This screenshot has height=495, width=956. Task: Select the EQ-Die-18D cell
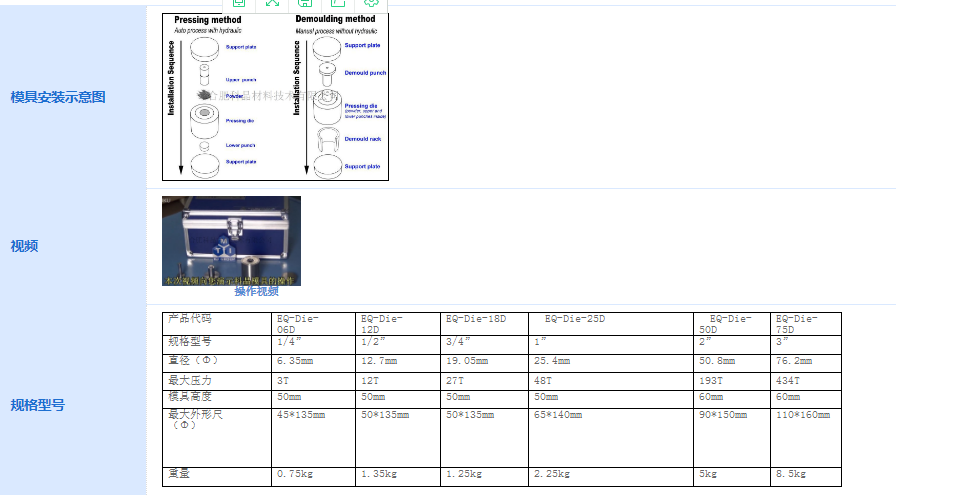point(484,324)
